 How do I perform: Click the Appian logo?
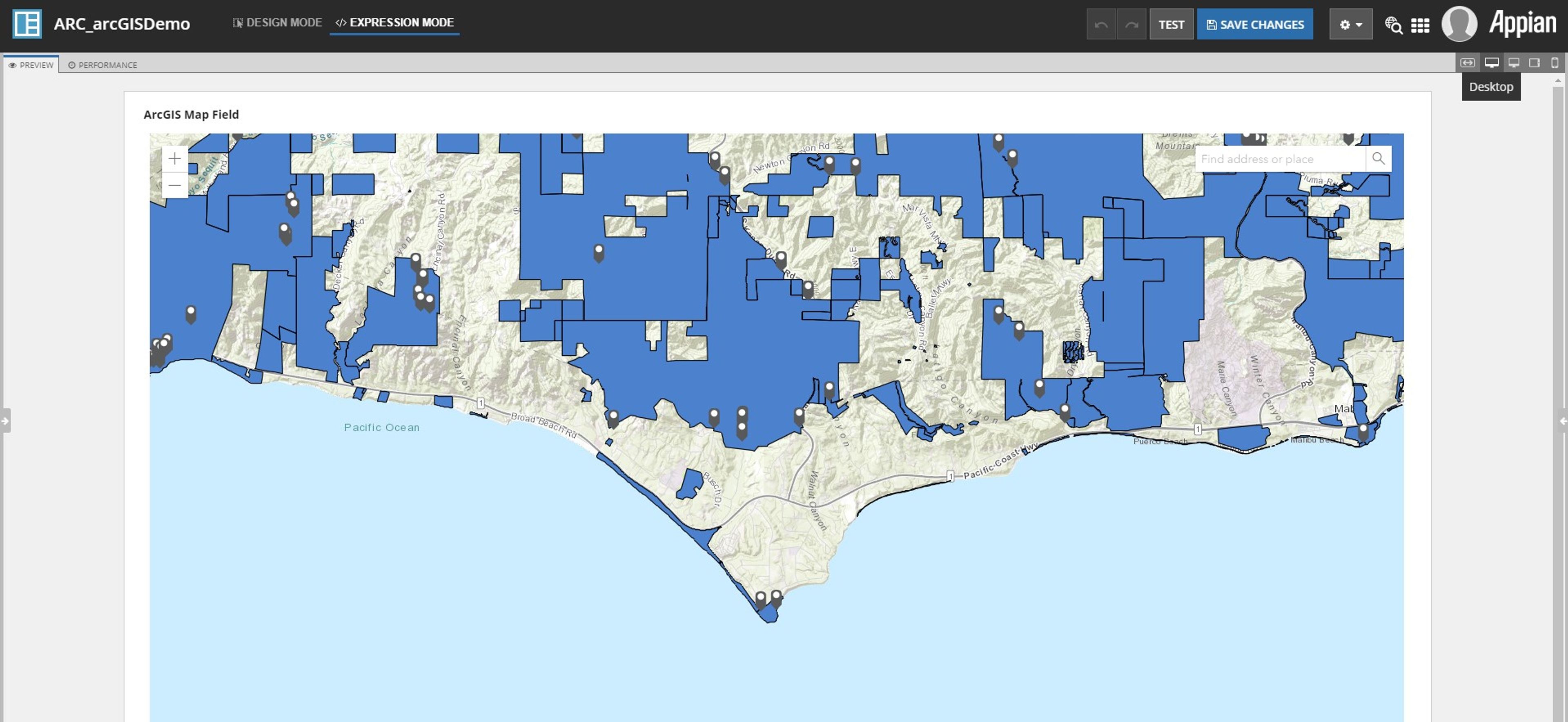click(1522, 23)
